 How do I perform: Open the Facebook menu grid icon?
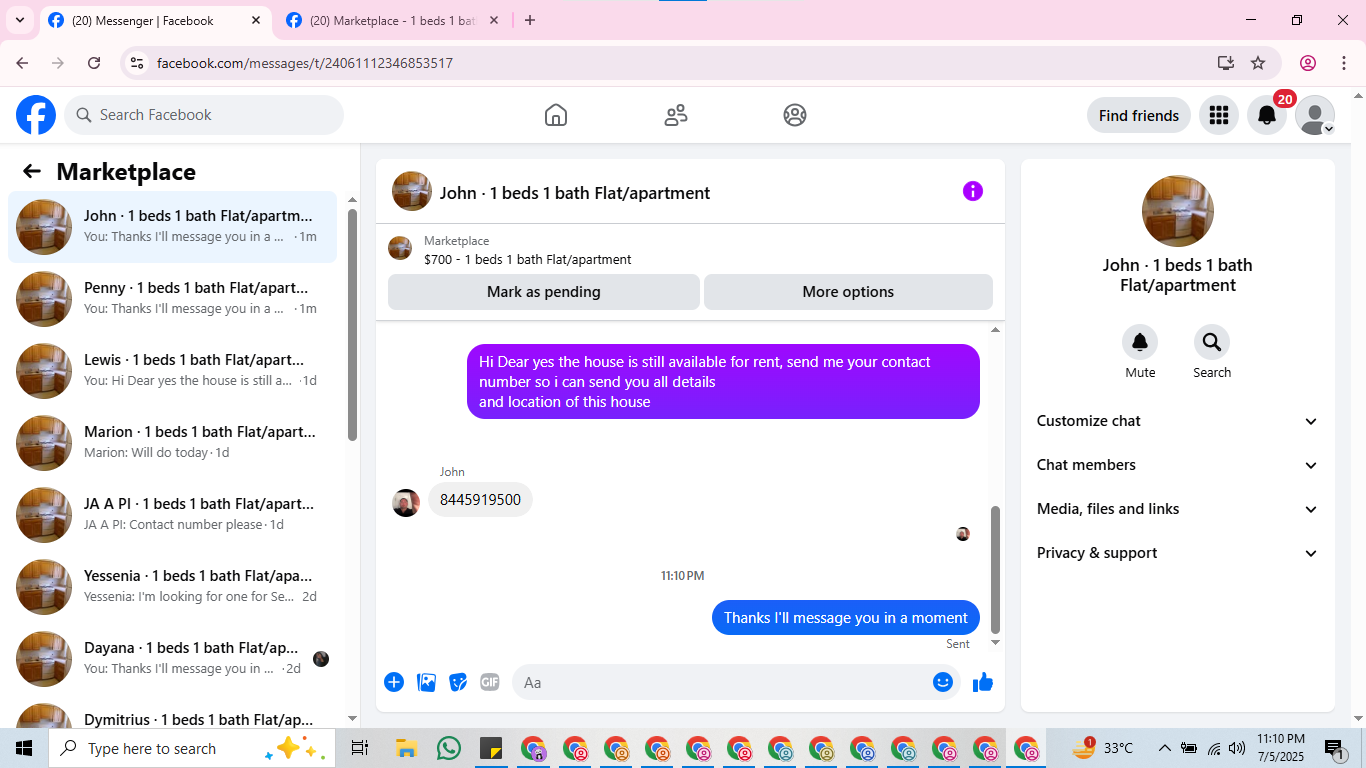click(1218, 115)
